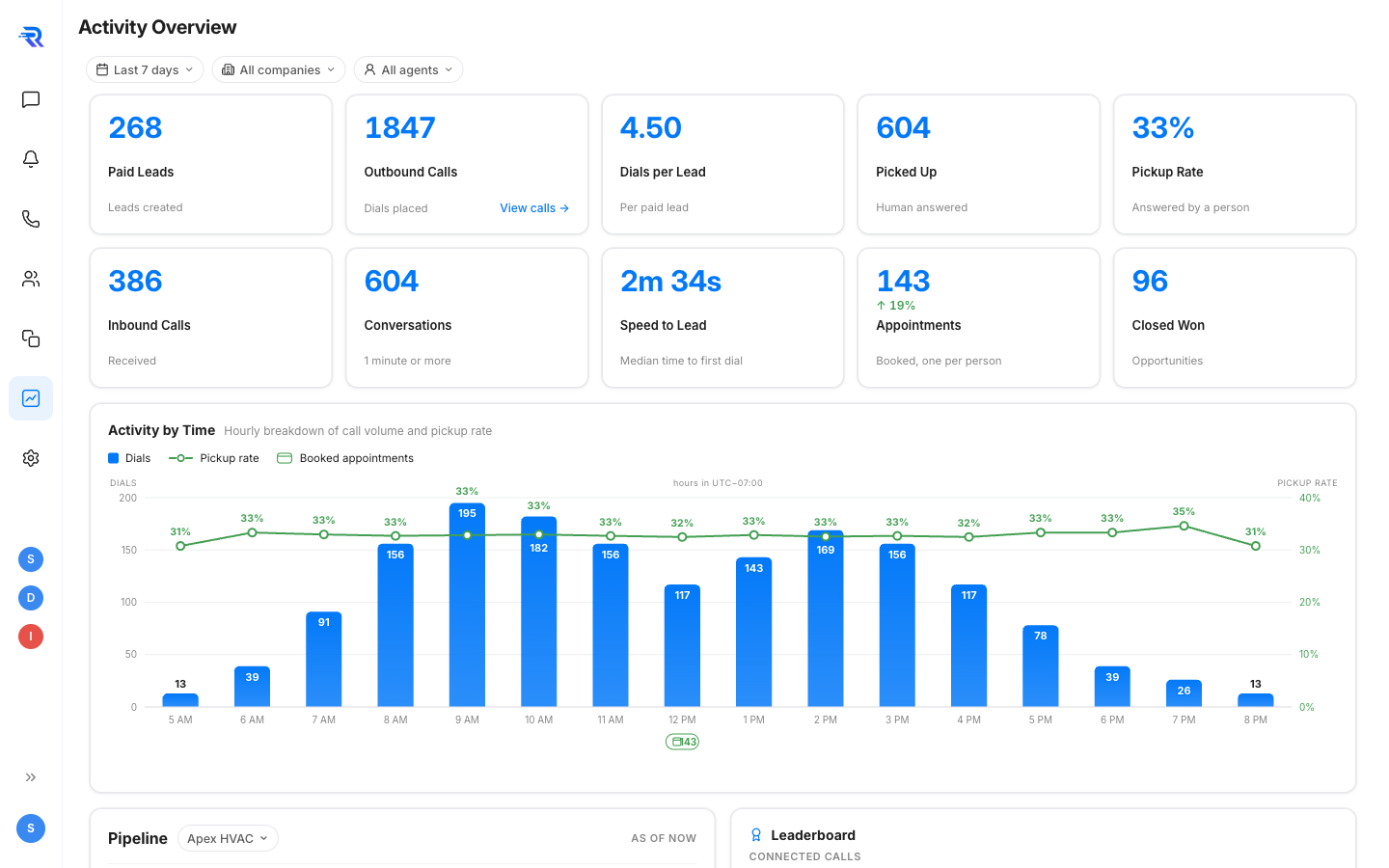Select the Inbound Calls 386 value
Image resolution: width=1389 pixels, height=868 pixels.
(135, 281)
